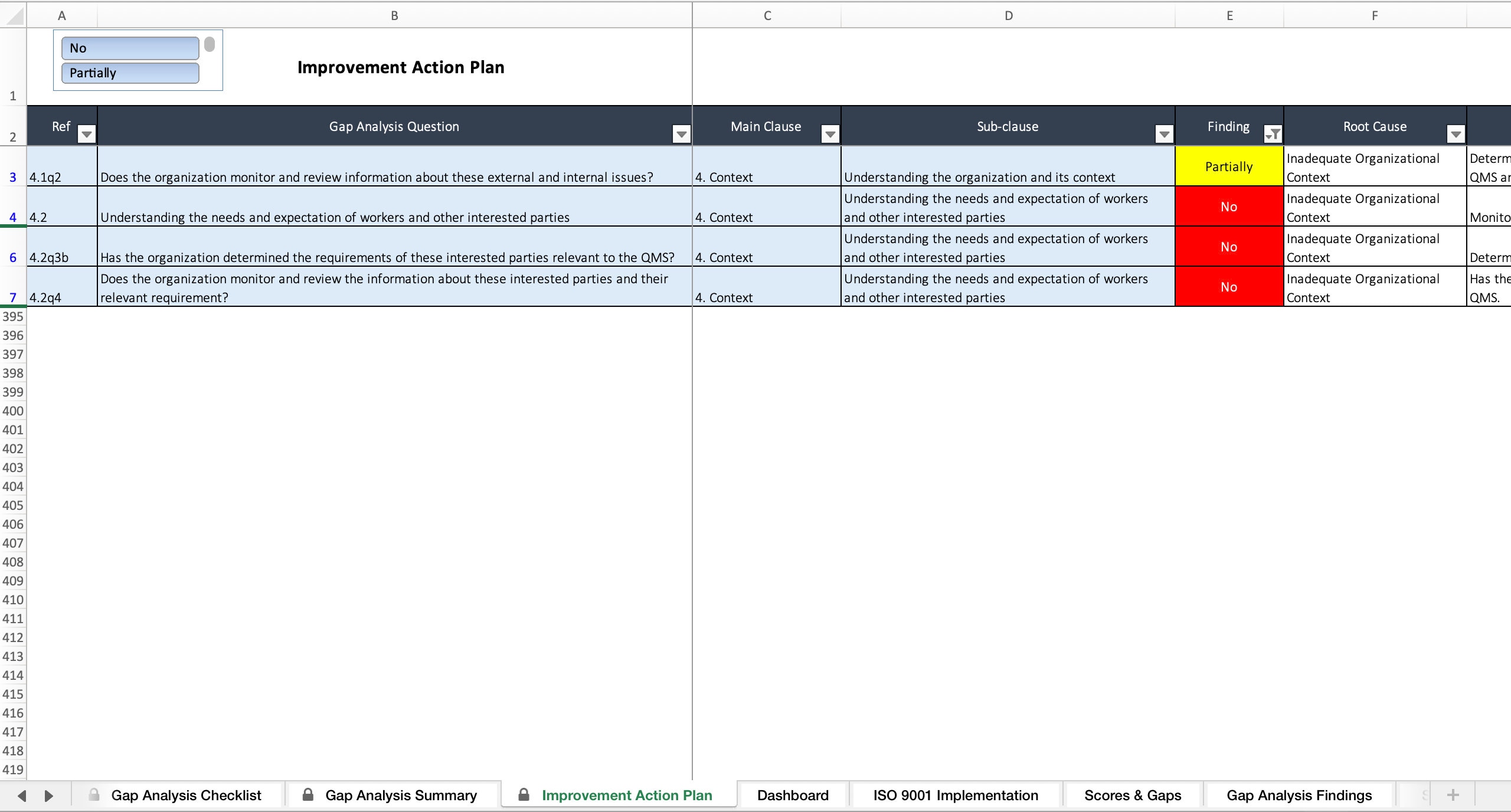Clear the slicer filter selection

210,44
